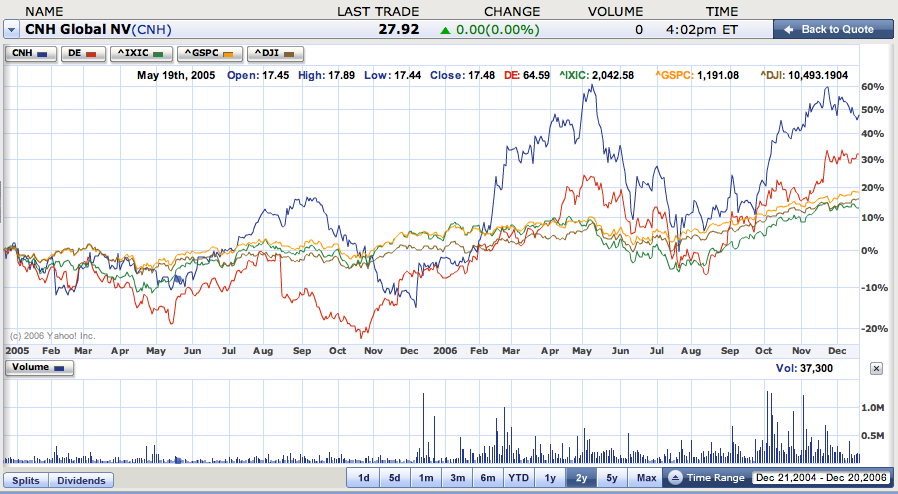Image resolution: width=898 pixels, height=494 pixels.
Task: Click the blue color swatch in CNH button
Action: [42, 54]
